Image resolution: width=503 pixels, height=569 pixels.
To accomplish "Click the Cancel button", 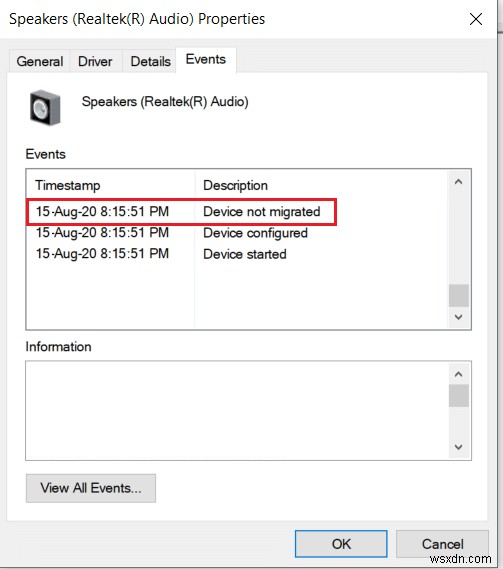I will click(442, 544).
